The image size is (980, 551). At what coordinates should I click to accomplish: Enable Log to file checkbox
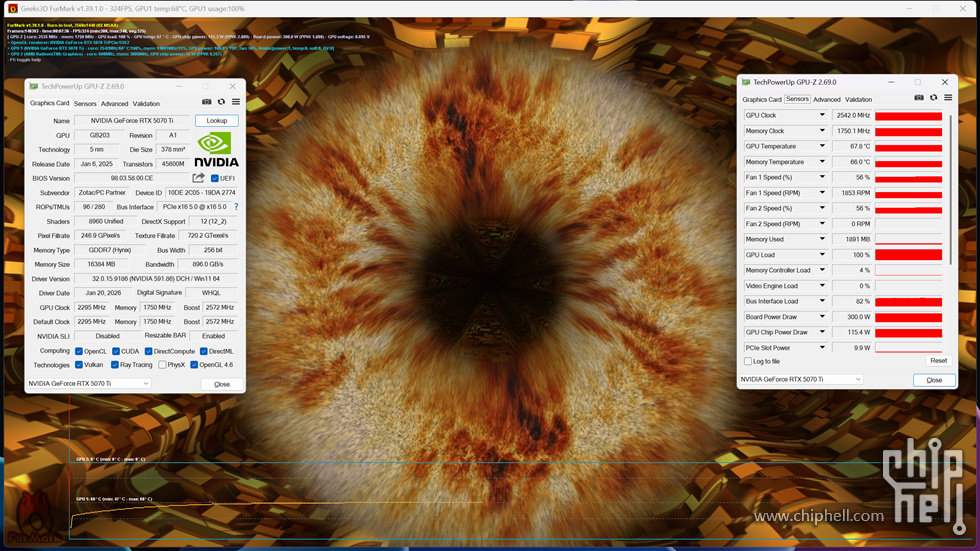point(747,361)
